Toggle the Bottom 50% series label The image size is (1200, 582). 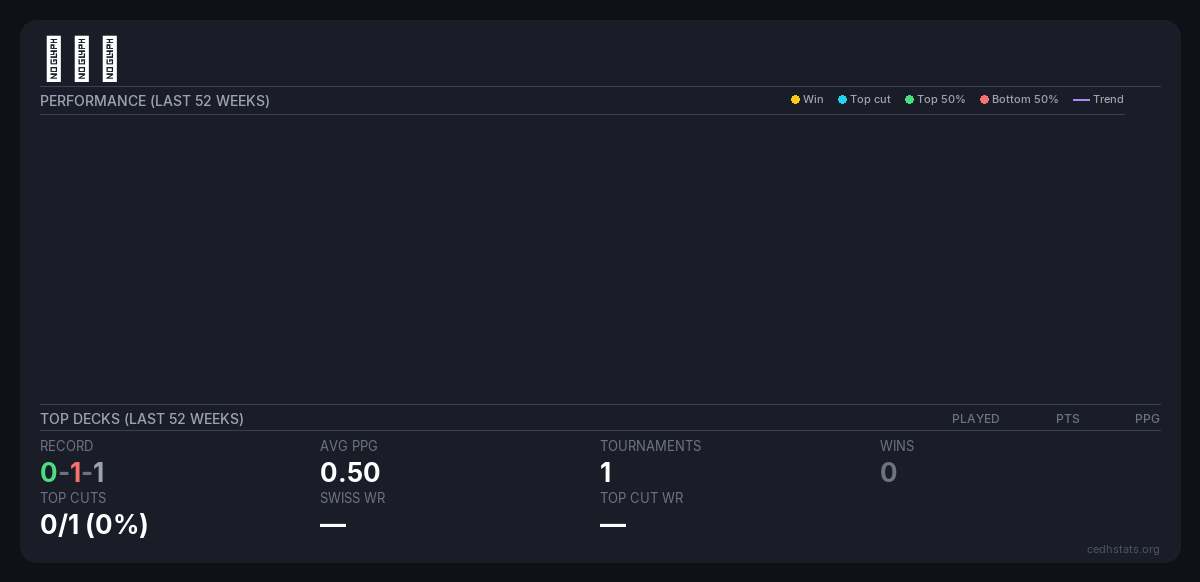[x=1025, y=100]
